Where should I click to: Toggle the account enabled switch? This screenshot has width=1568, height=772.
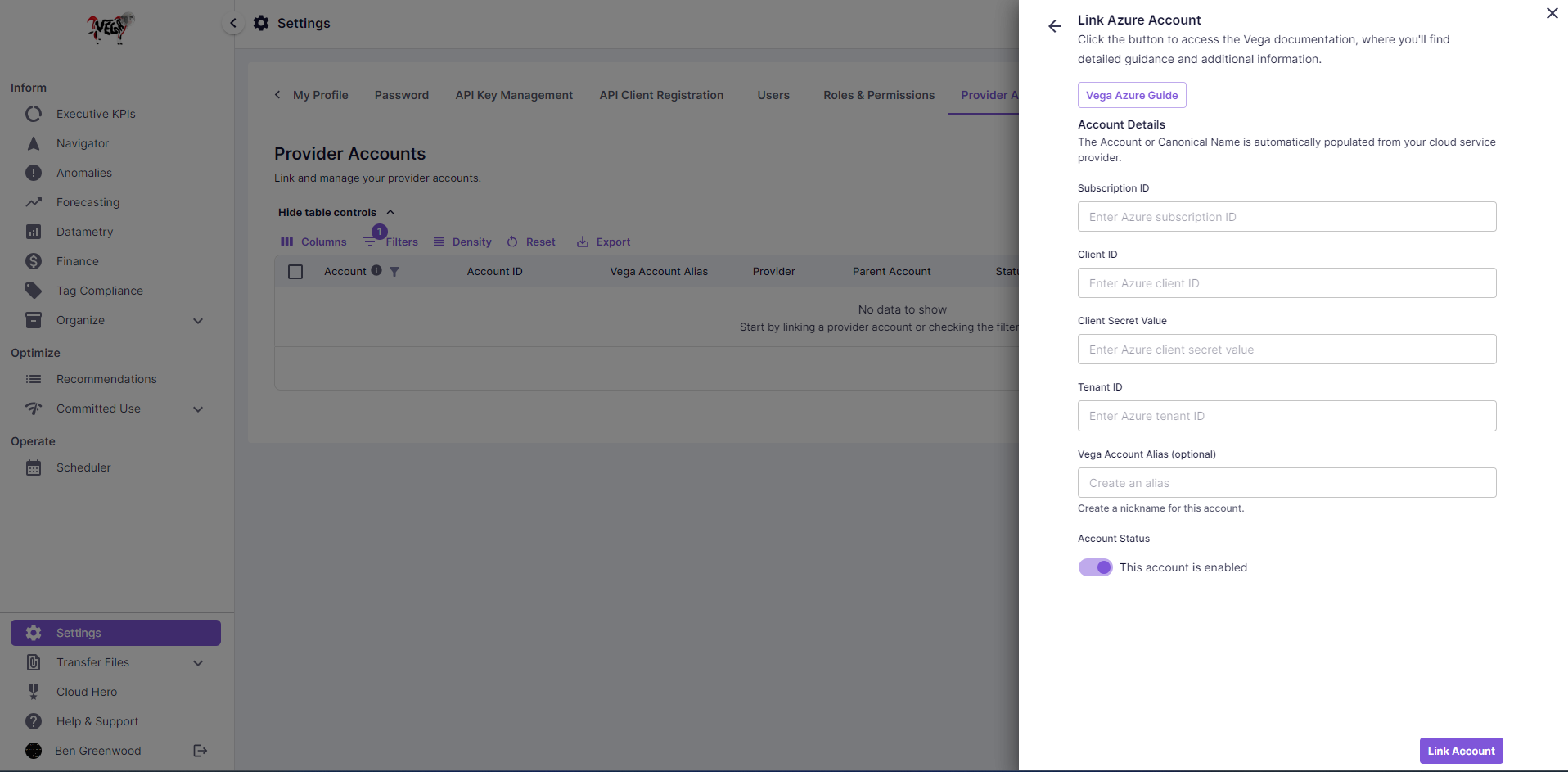(x=1095, y=567)
